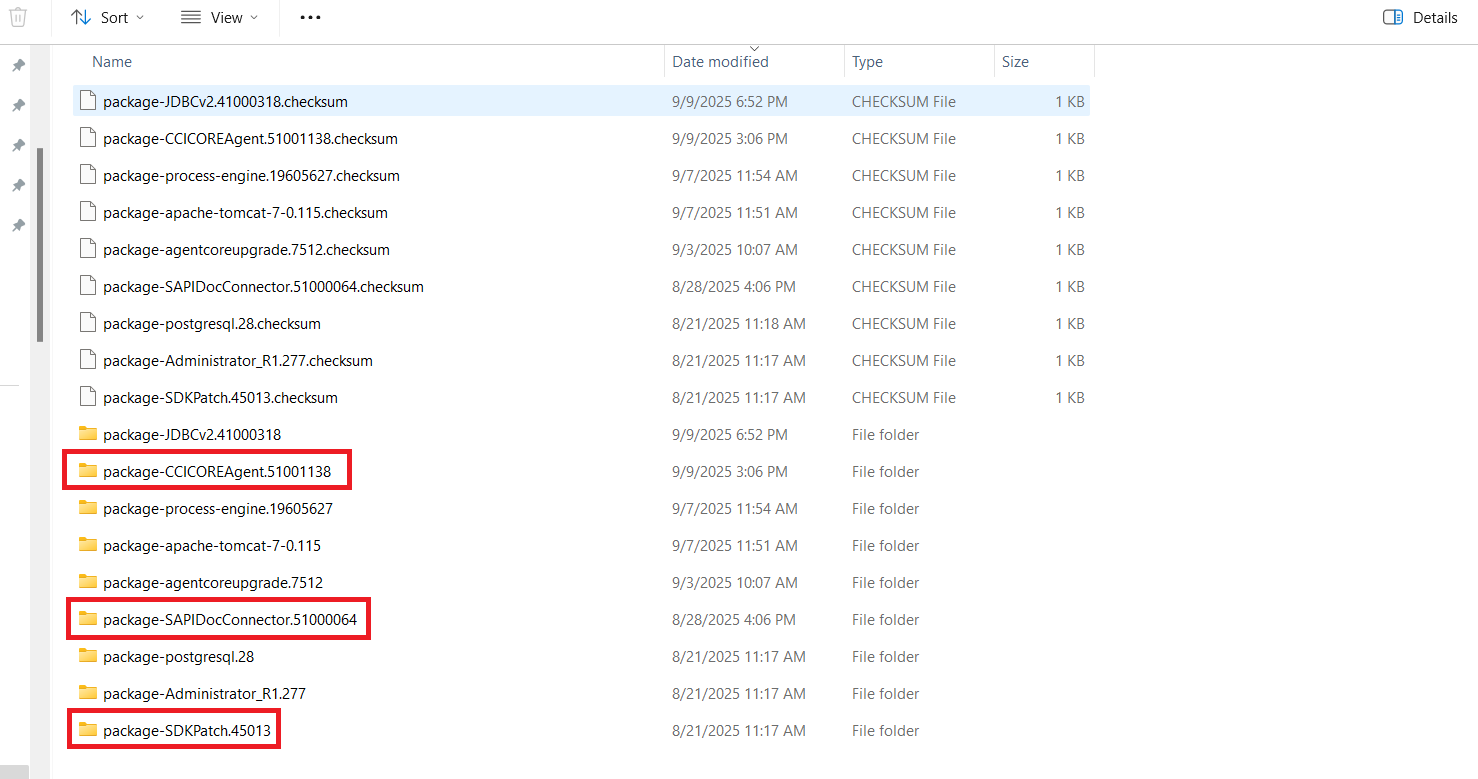Click folder name package-SDKPatch.45013
Screen dimensions: 1478x779
187,731
